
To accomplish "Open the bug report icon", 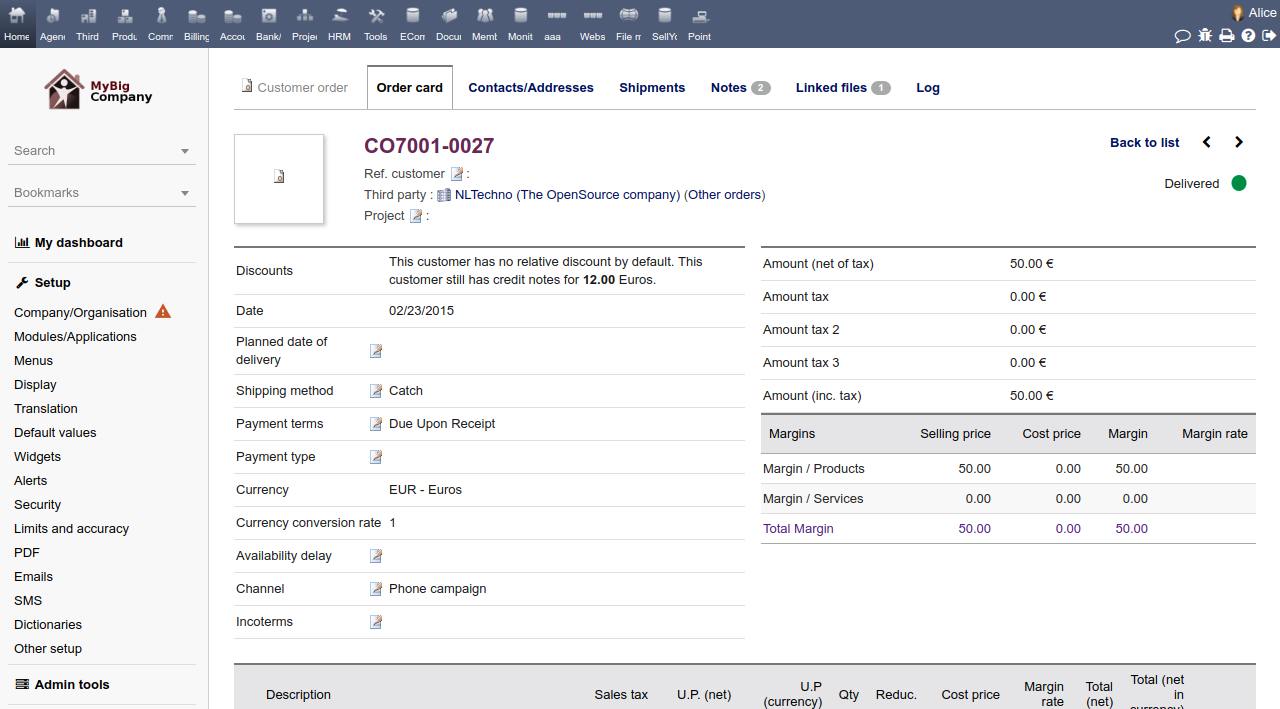I will 1205,36.
